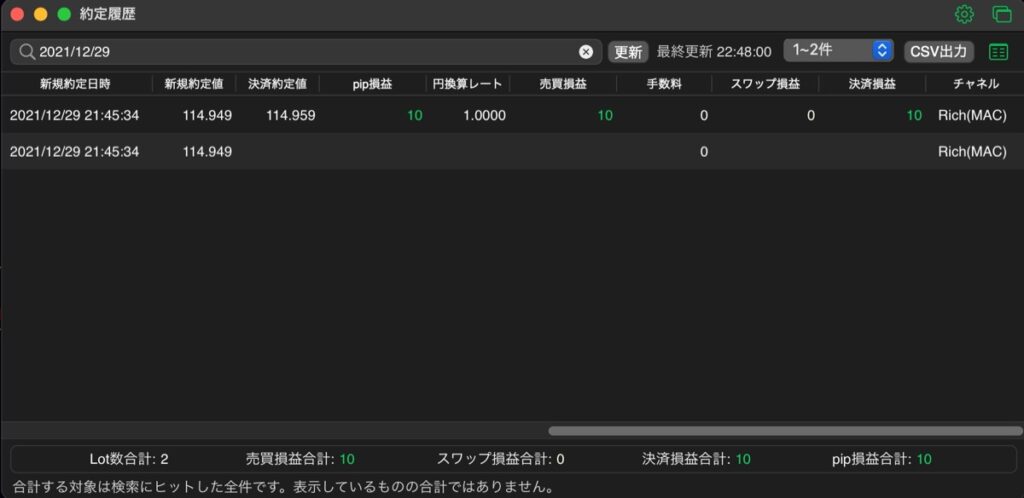Click the first row スワップ損益 value 0
Screen dimensions: 1024x498
810,116
